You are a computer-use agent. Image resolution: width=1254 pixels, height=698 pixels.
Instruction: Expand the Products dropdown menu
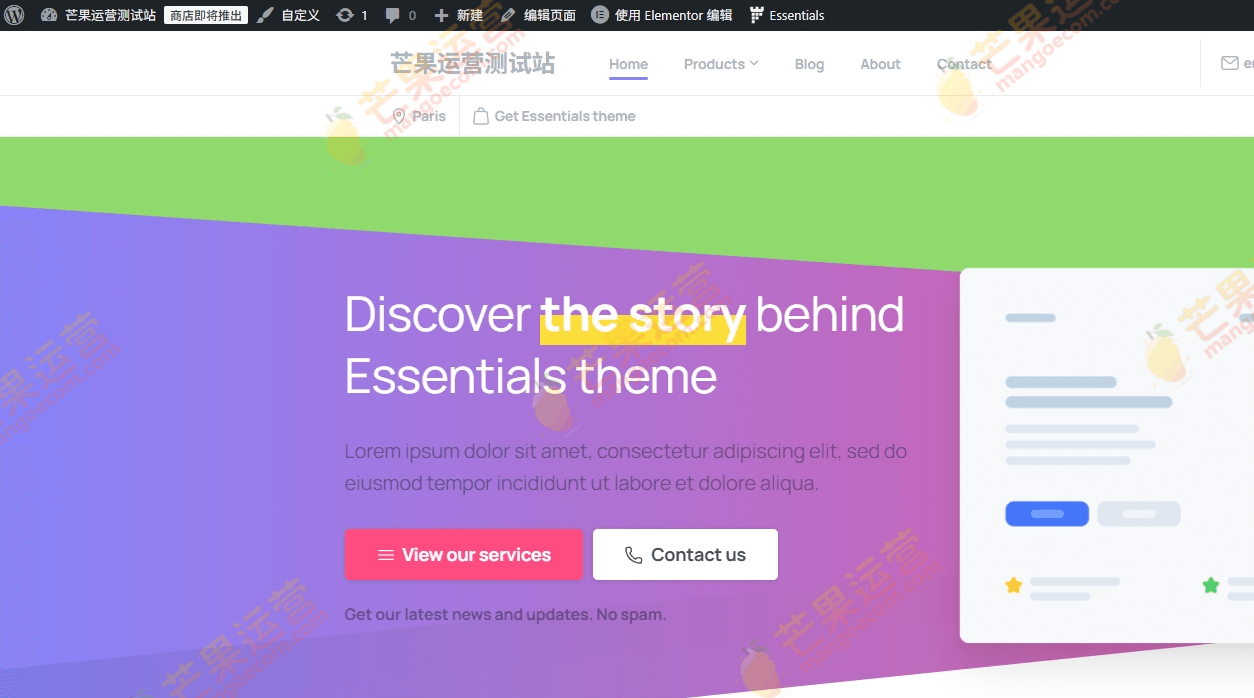(721, 64)
